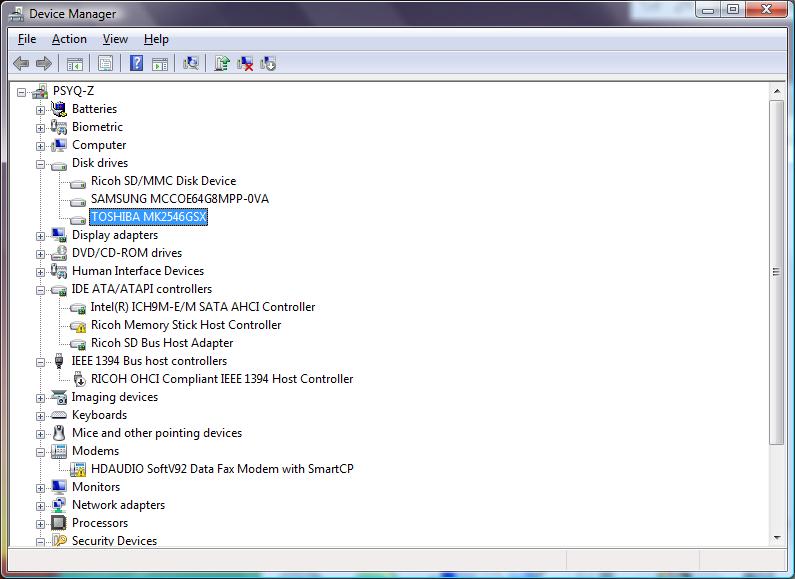
Task: Collapse the Modems node
Action: (x=41, y=452)
